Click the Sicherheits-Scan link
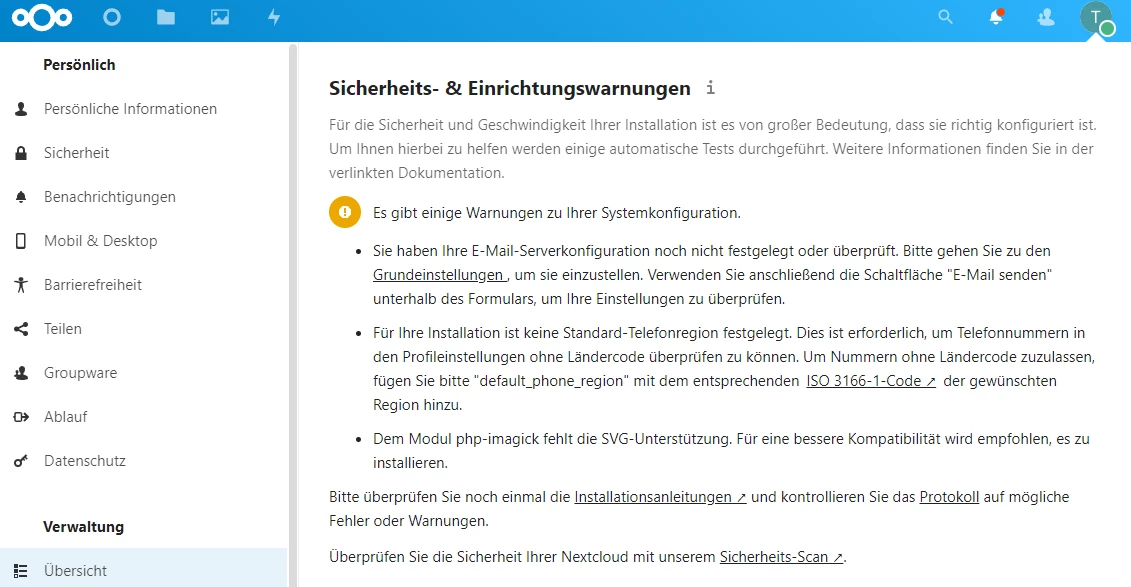The width and height of the screenshot is (1131, 587). [782, 557]
